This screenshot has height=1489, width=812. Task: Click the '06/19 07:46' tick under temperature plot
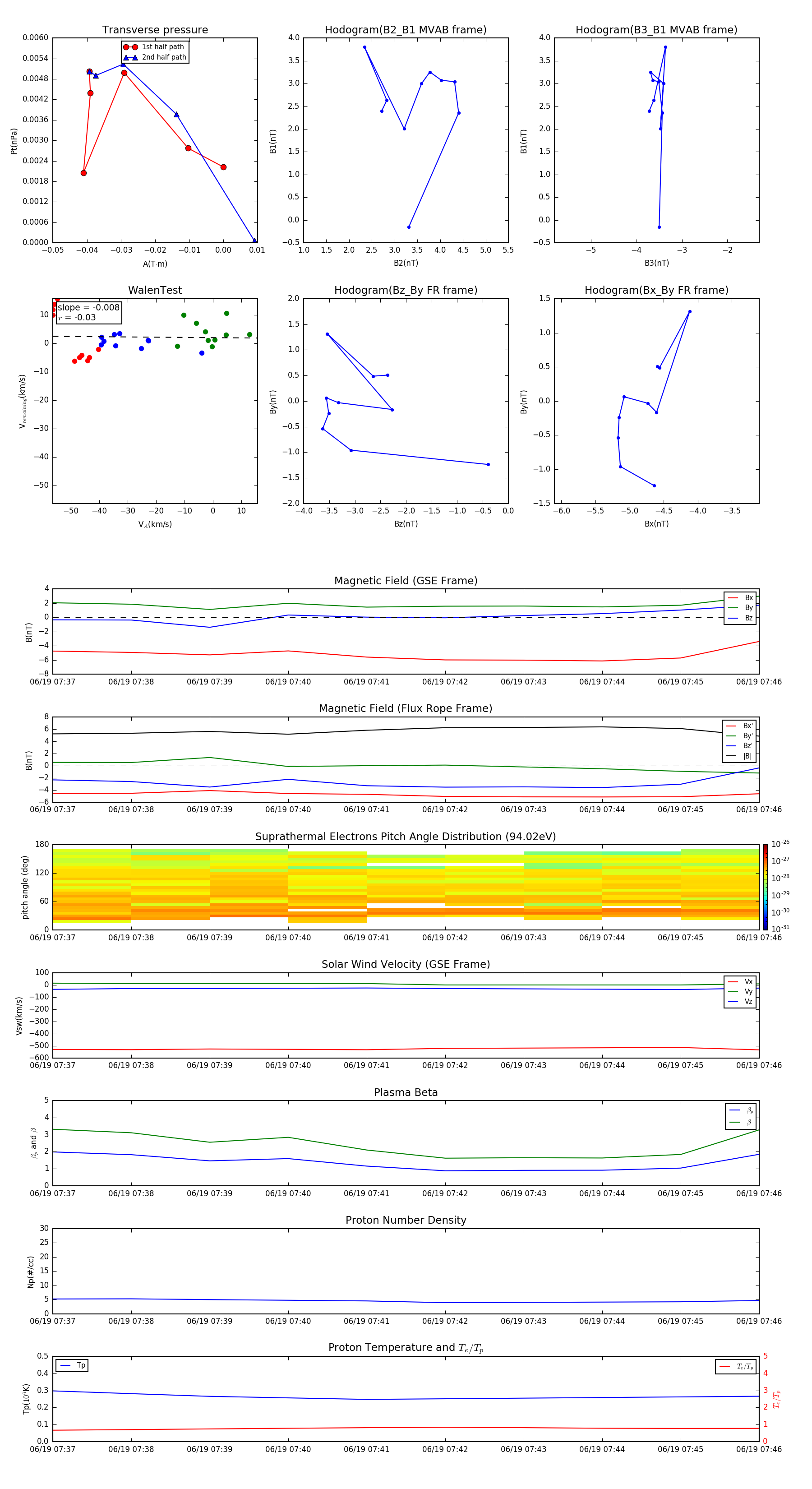pyautogui.click(x=759, y=1449)
